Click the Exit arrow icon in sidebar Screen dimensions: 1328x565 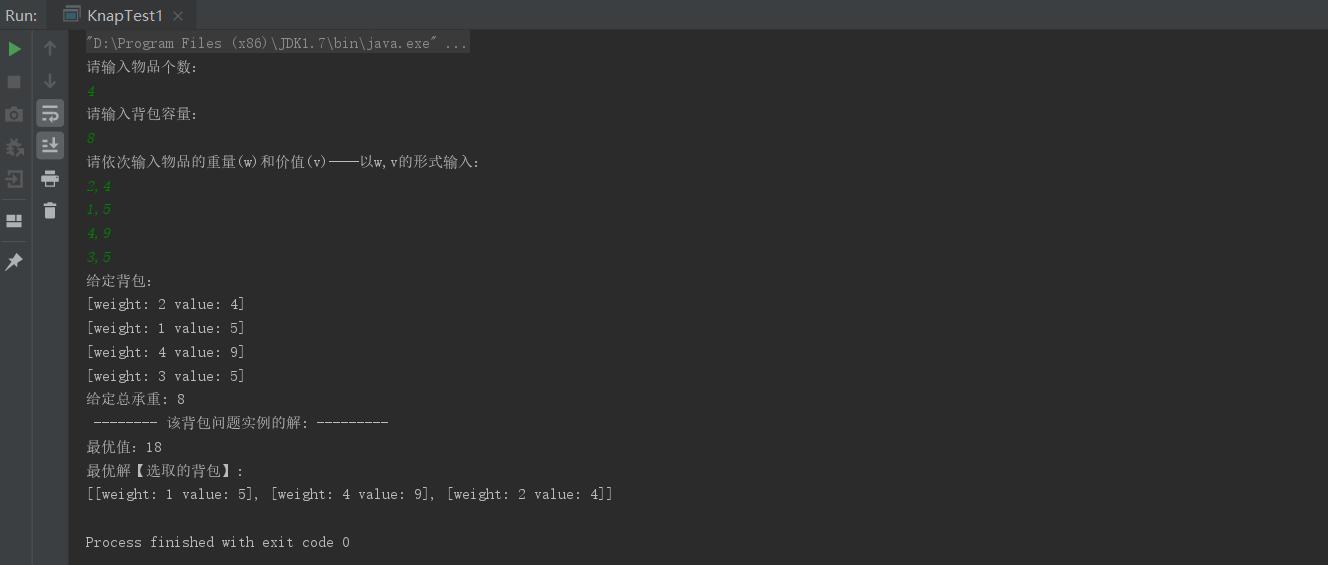(x=14, y=179)
